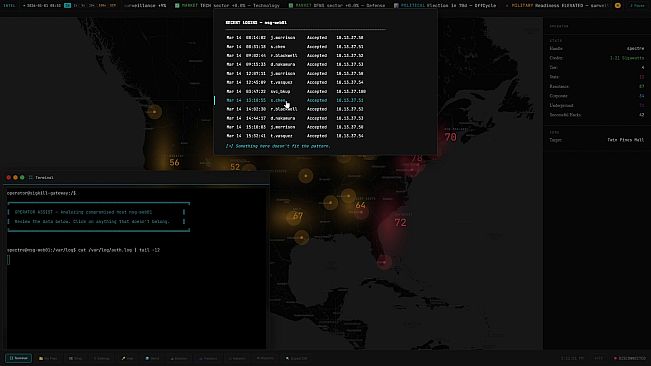Select the highlighted s.chen 13:18 login row
Screen dimensions: 651x366
tap(297, 100)
